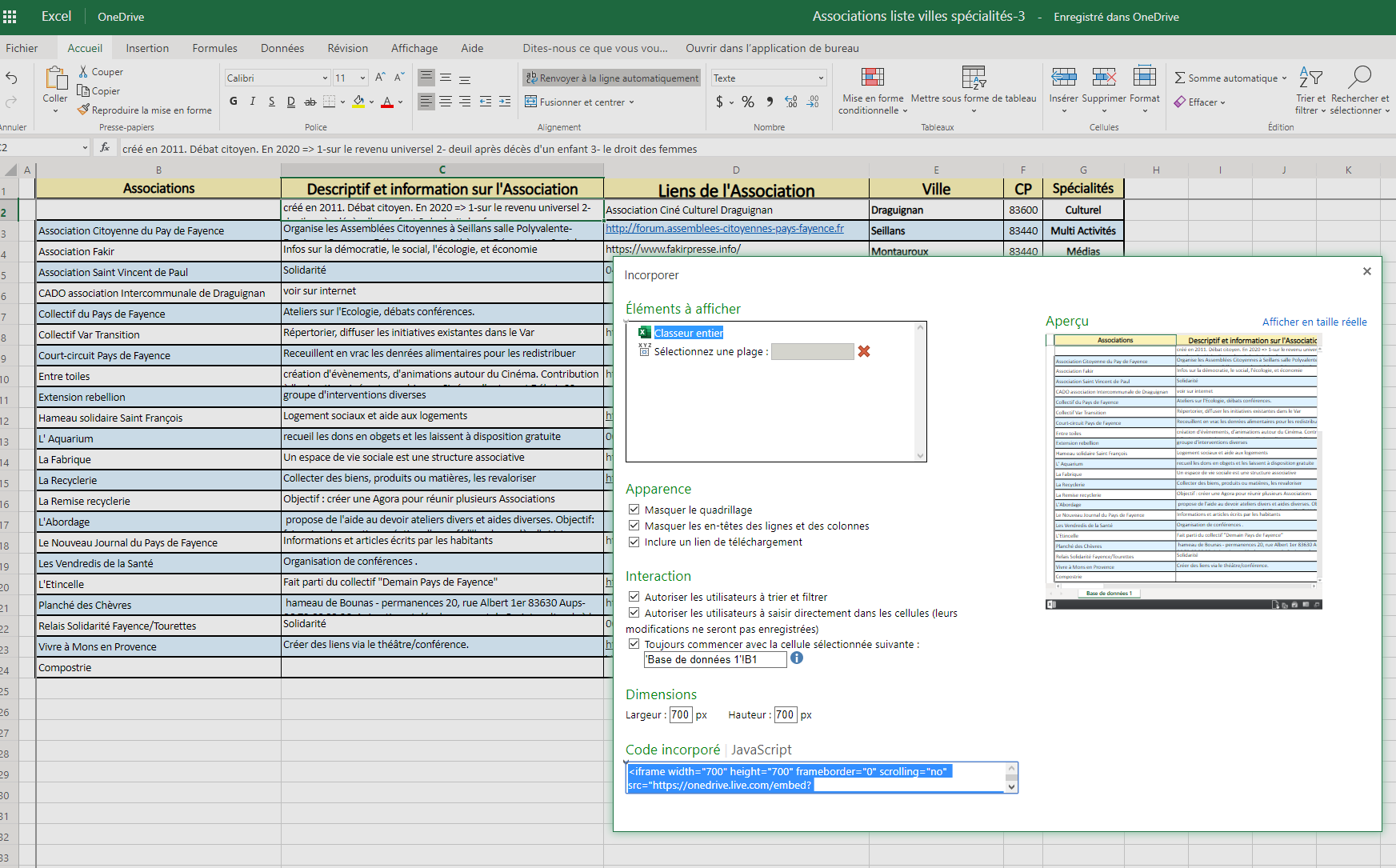Click the percent style icon
The image size is (1396, 868).
click(747, 102)
